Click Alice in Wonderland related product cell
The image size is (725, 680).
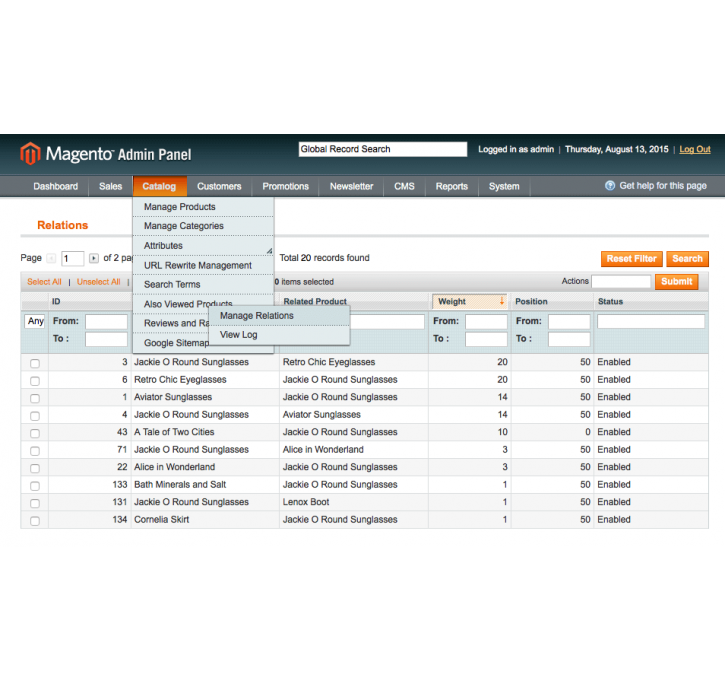(x=323, y=449)
